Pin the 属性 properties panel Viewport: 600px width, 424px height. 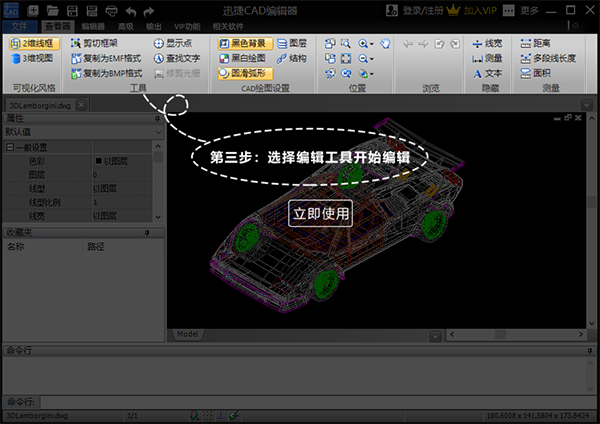157,118
